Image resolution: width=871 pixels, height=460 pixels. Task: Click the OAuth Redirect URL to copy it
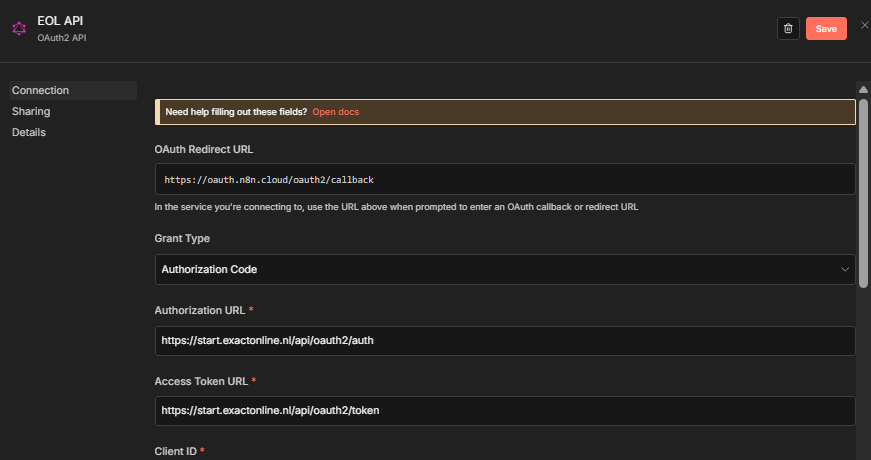(x=505, y=180)
